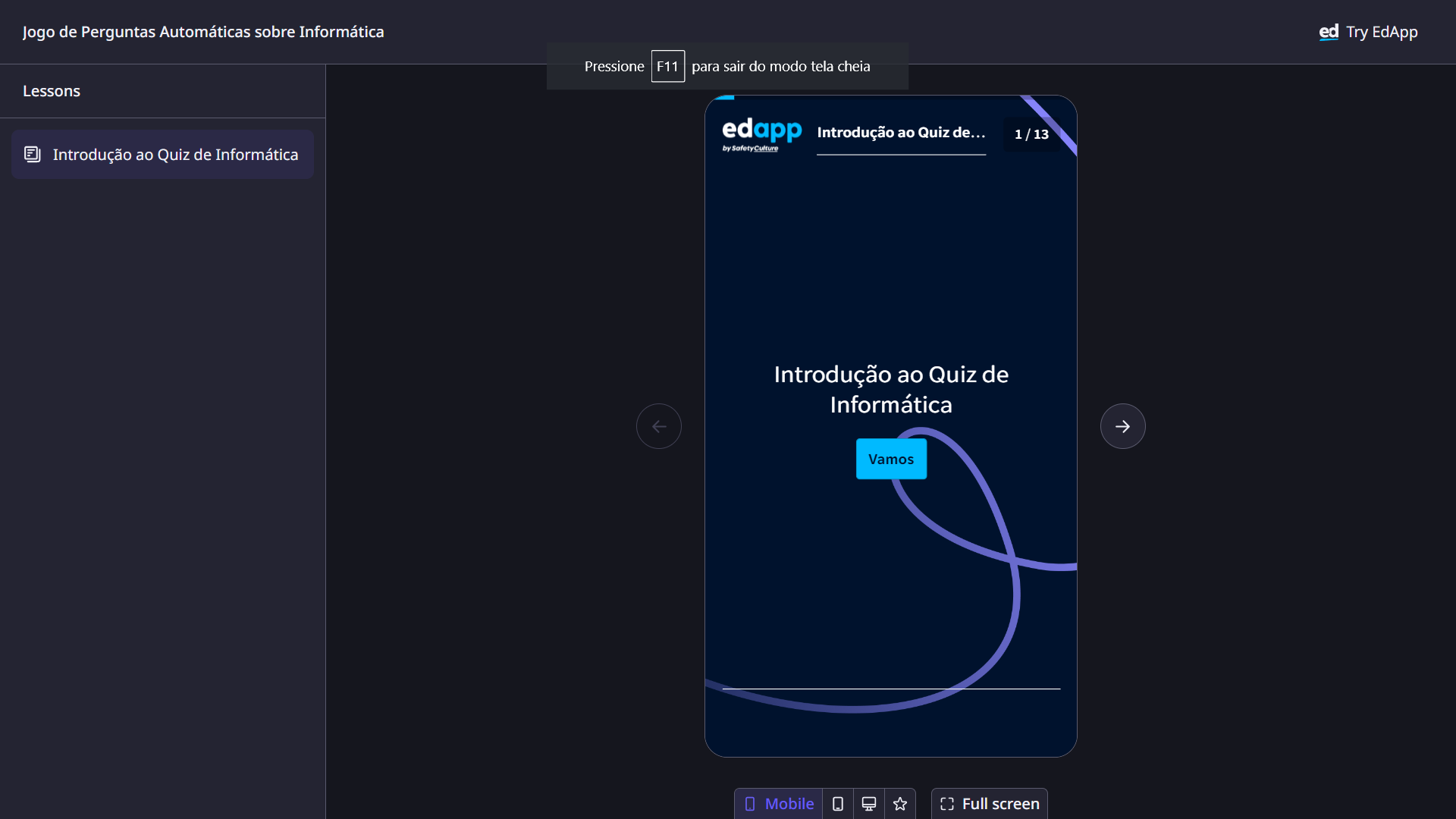This screenshot has height=819, width=1456.
Task: Click the course title Jogo de Perguntas
Action: tap(203, 32)
